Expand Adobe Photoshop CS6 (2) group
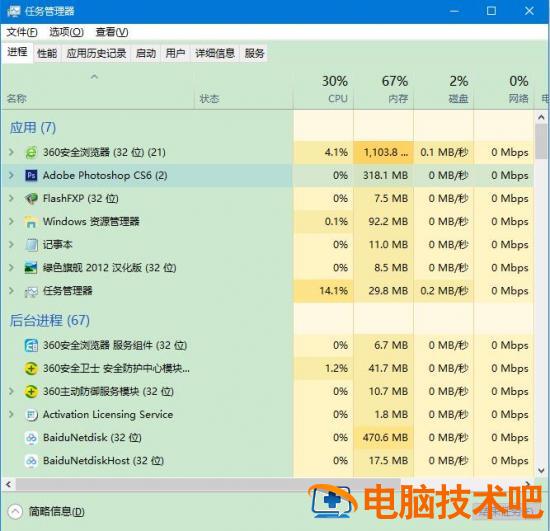550x531 pixels. (11, 175)
